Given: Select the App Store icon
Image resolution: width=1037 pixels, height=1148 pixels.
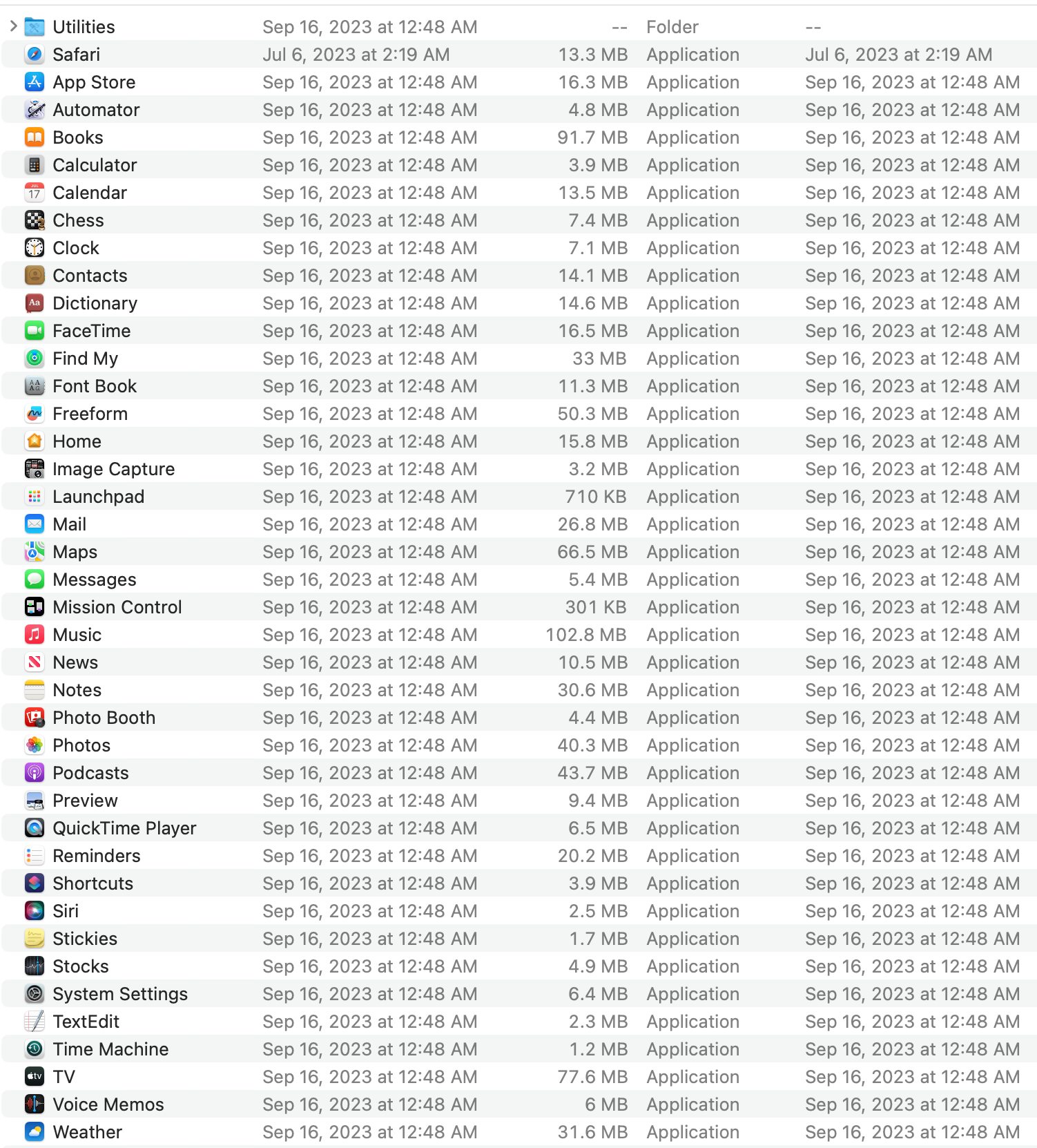Looking at the screenshot, I should point(35,82).
